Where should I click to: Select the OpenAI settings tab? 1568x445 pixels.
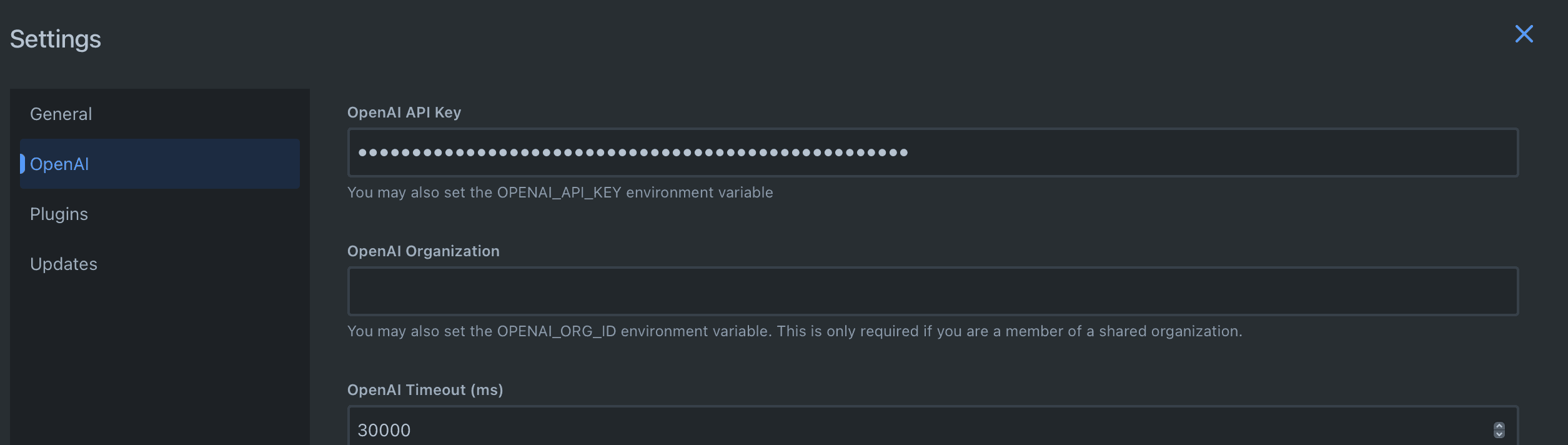point(60,164)
